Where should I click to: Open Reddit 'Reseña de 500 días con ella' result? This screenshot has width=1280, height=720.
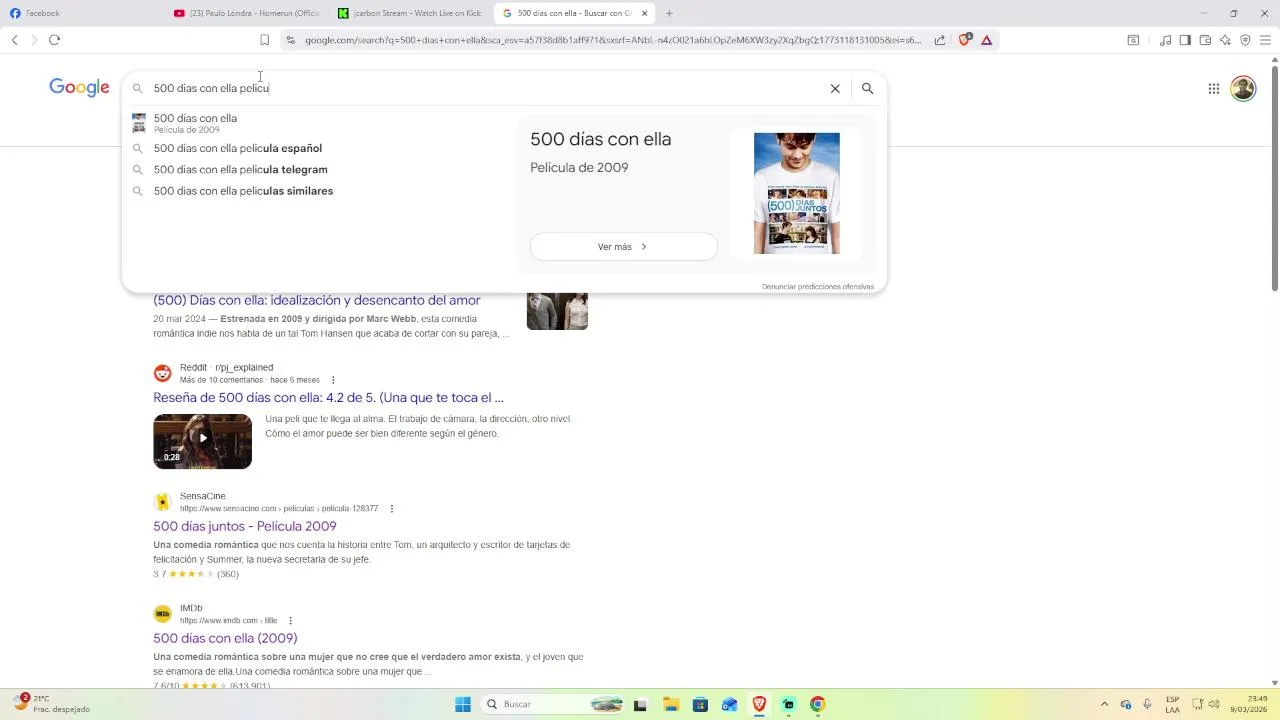(328, 397)
